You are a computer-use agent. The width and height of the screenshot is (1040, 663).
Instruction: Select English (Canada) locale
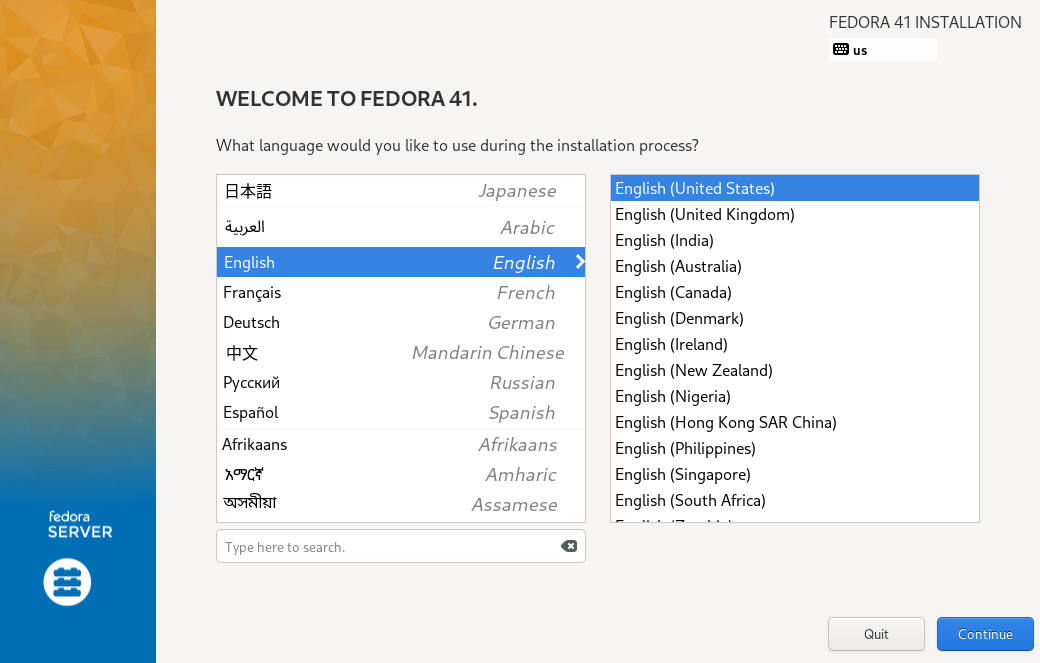coord(795,292)
